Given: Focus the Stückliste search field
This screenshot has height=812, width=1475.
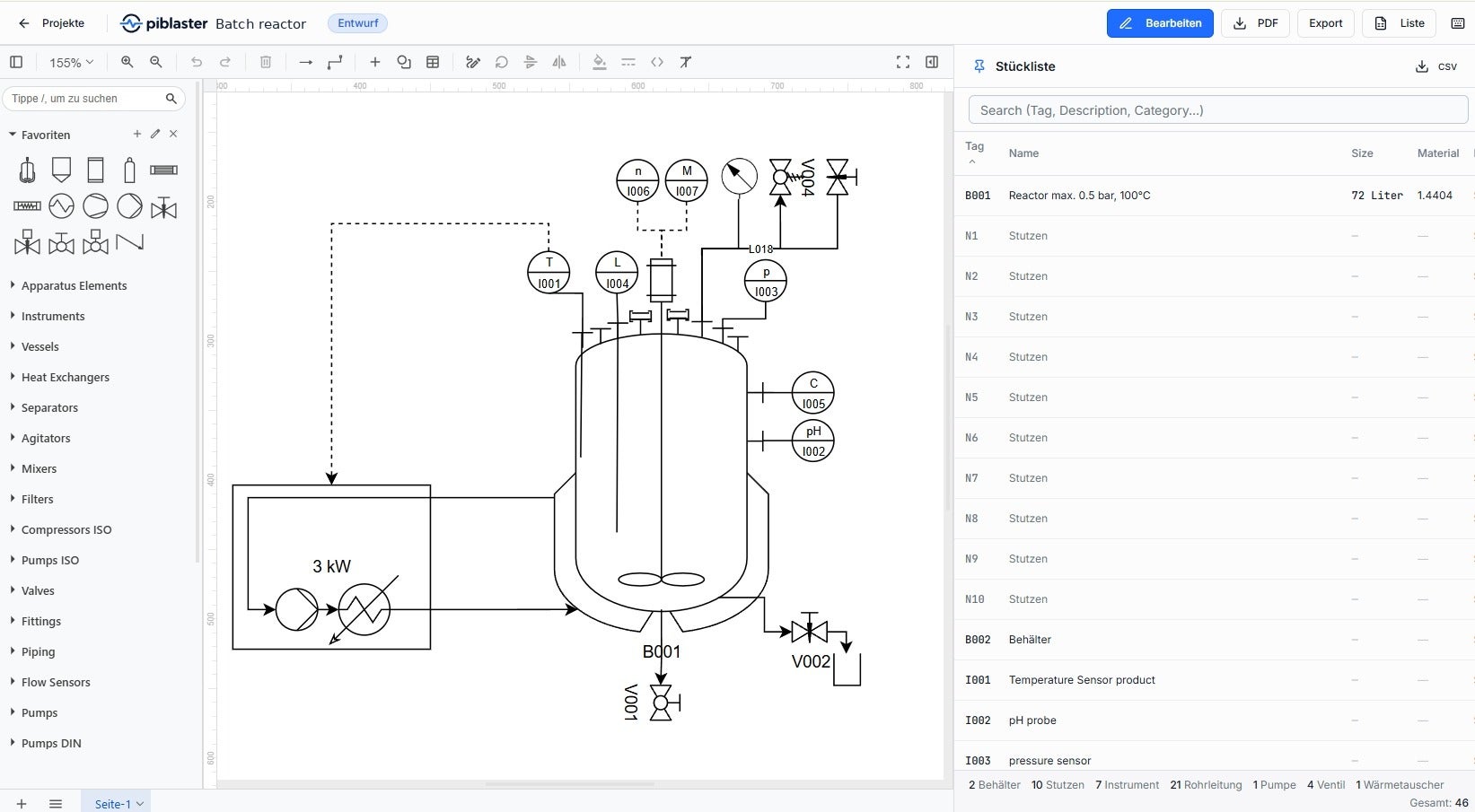Looking at the screenshot, I should [x=1218, y=110].
